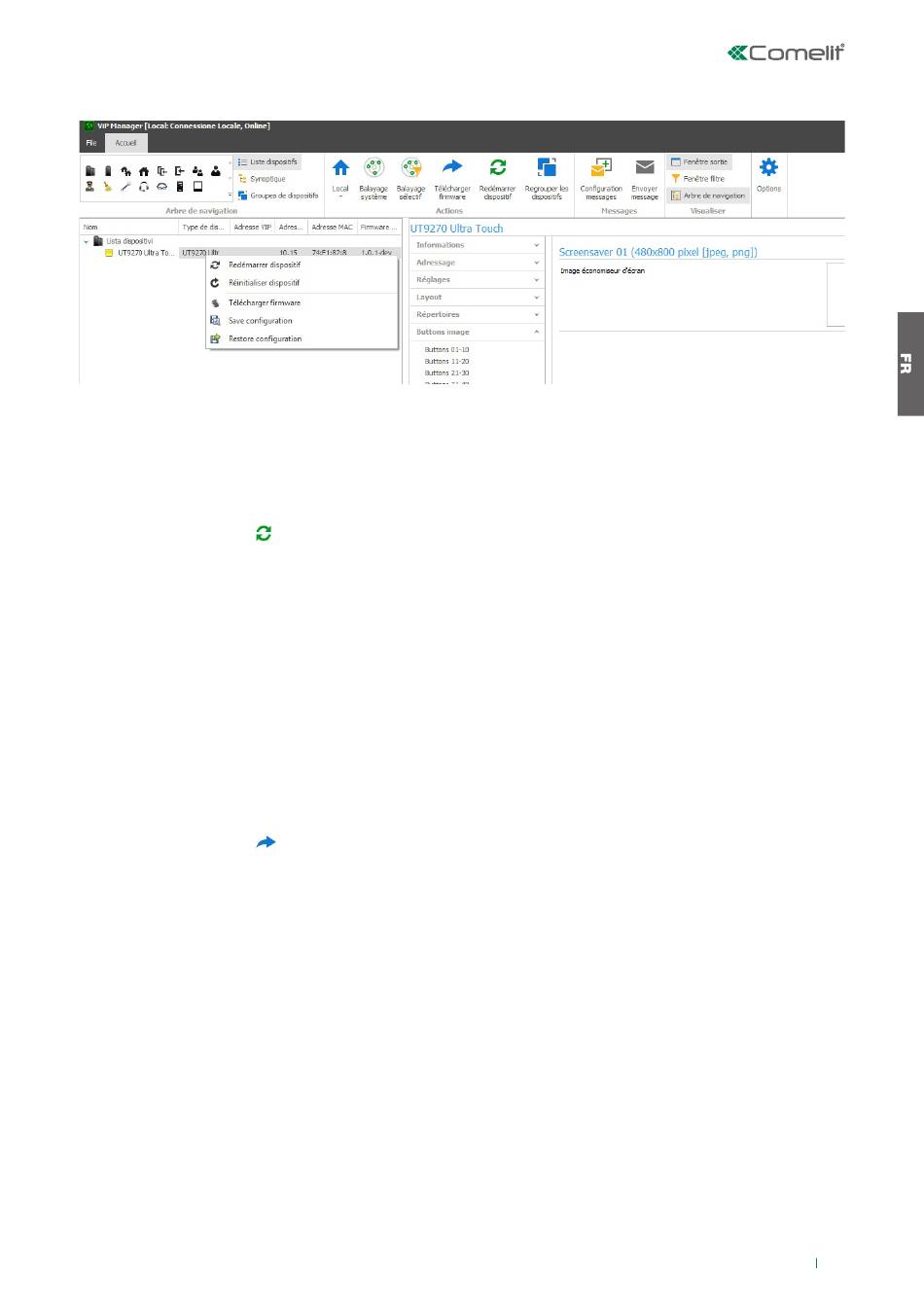Select Liste dispositifs view

click(267, 162)
